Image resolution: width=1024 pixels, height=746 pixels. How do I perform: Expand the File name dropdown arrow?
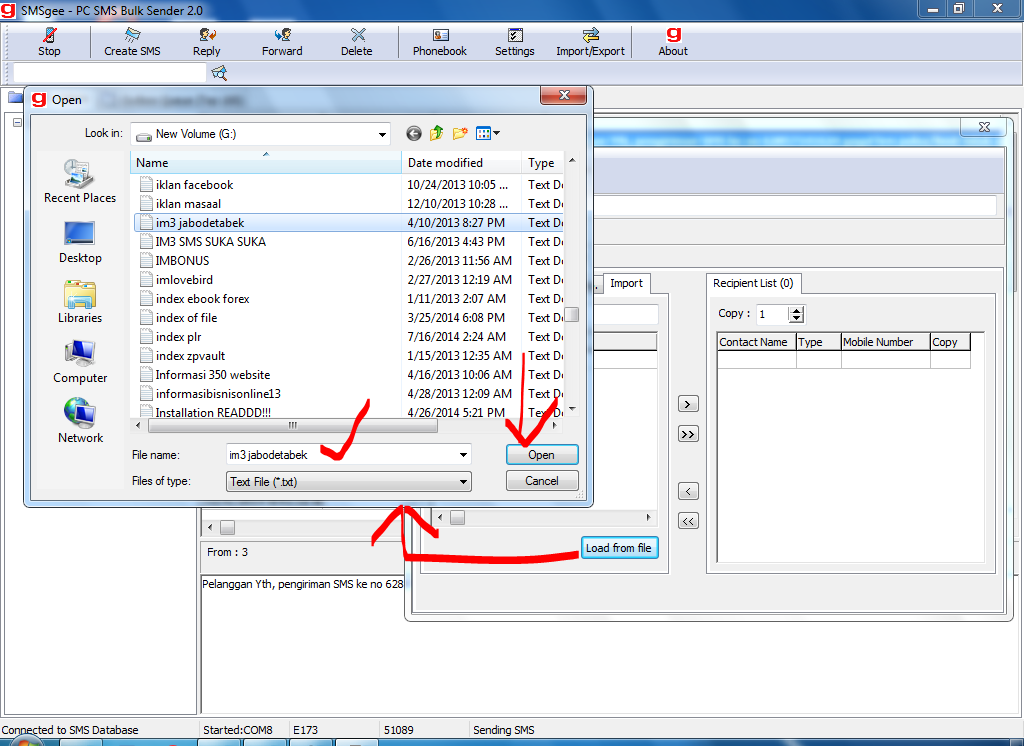(x=463, y=455)
